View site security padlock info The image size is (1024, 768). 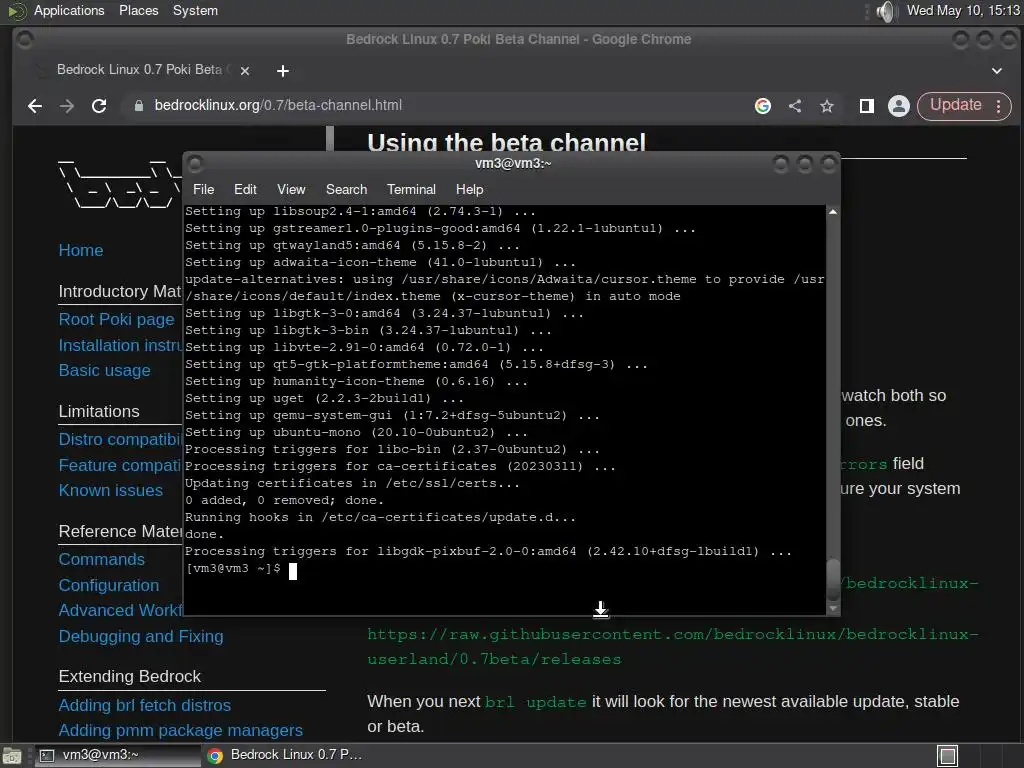[138, 106]
